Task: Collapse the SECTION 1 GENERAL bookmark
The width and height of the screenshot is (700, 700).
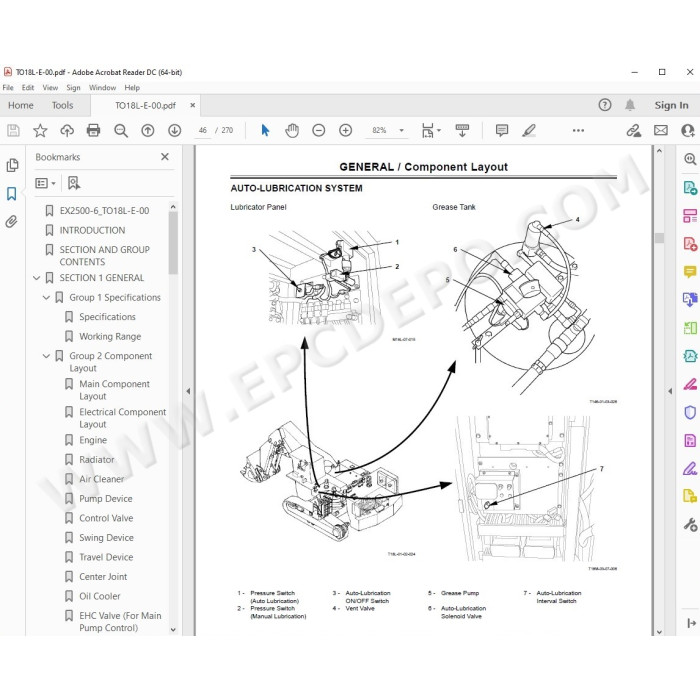Action: 37,278
